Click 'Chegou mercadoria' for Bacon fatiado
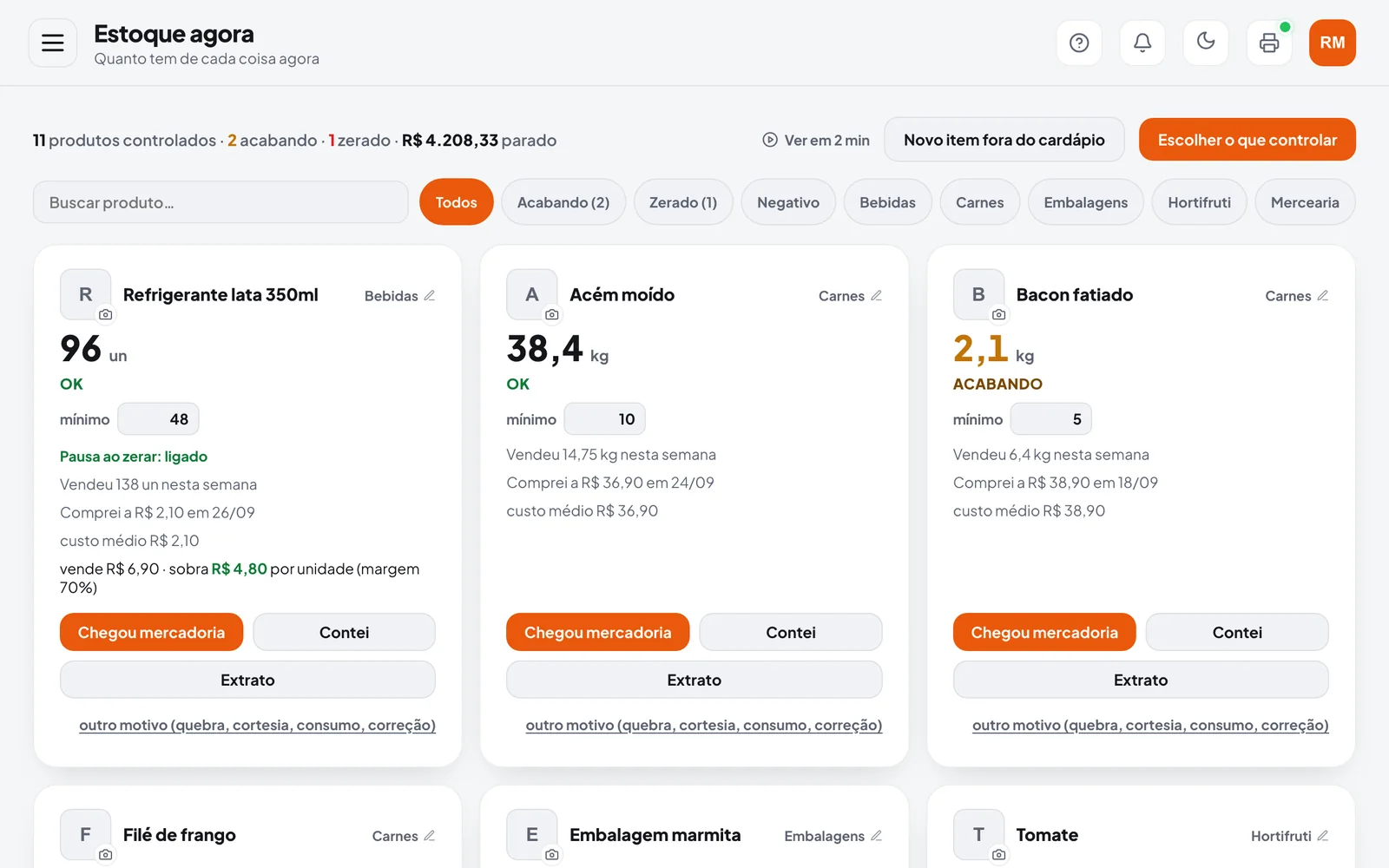The height and width of the screenshot is (868, 1389). (1044, 633)
